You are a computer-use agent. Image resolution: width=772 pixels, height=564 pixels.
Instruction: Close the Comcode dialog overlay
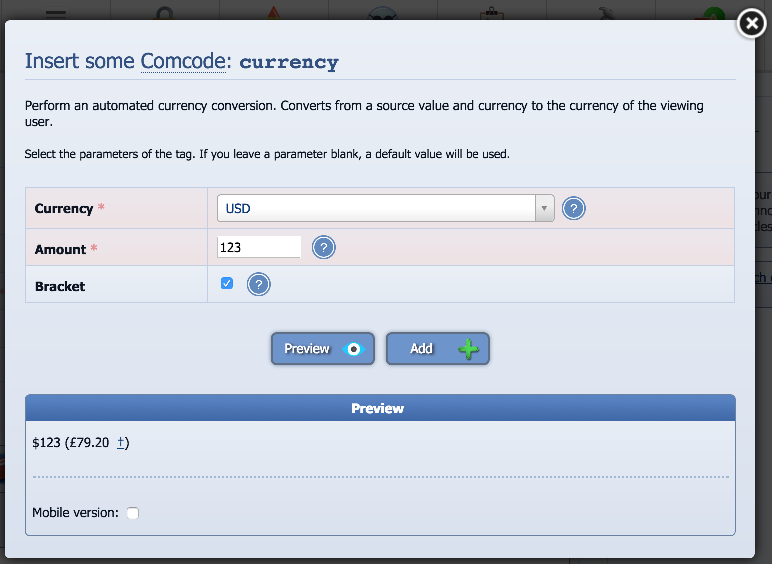[751, 23]
